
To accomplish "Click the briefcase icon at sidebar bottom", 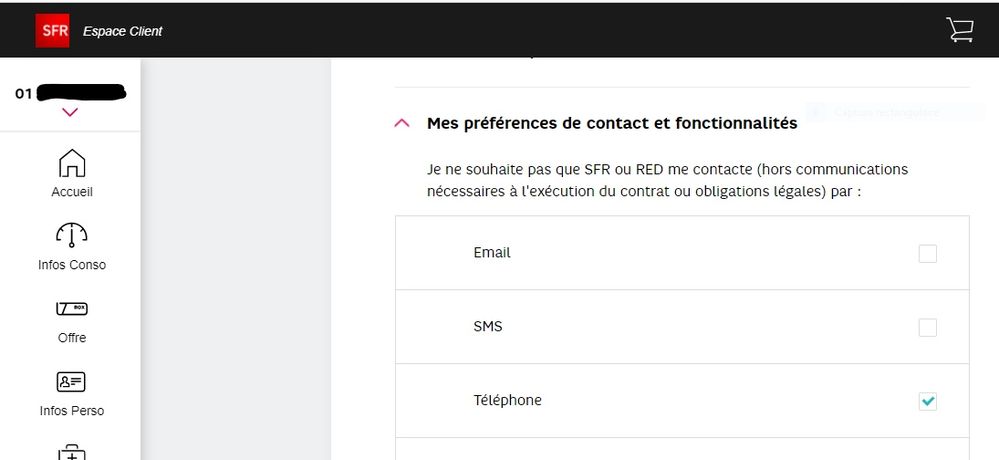I will 71,453.
